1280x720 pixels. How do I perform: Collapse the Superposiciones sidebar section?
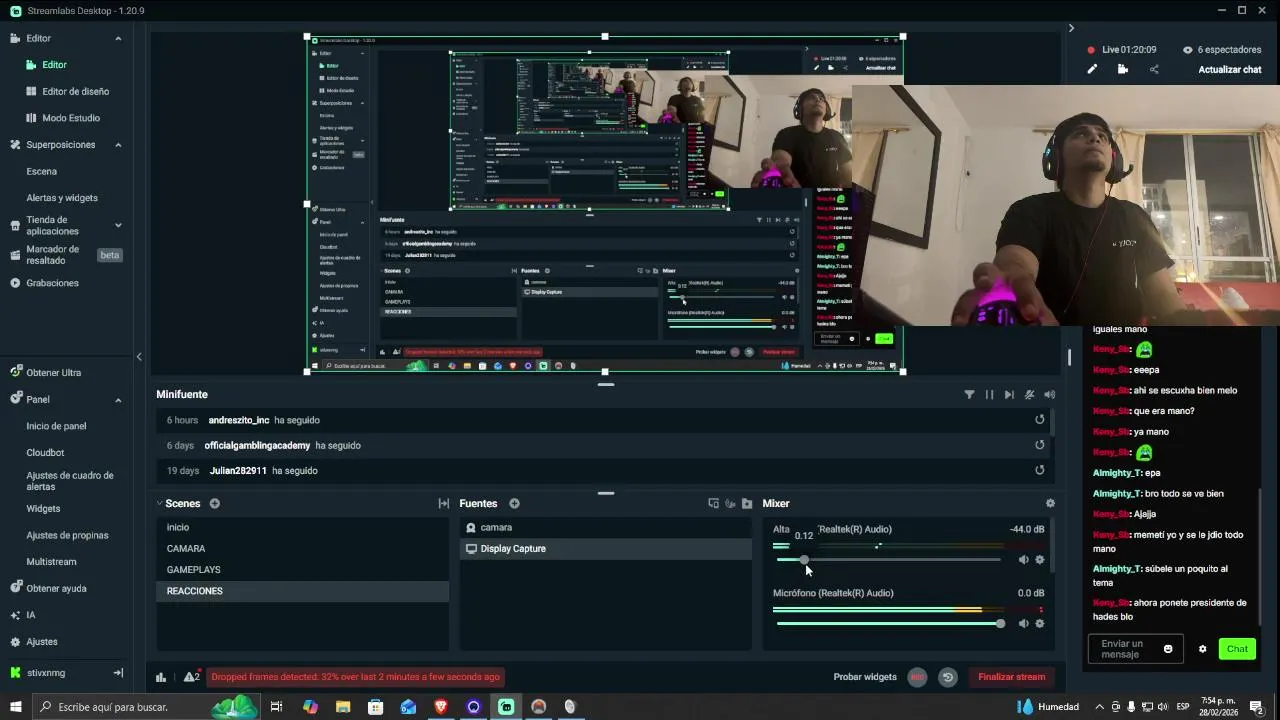pos(118,145)
